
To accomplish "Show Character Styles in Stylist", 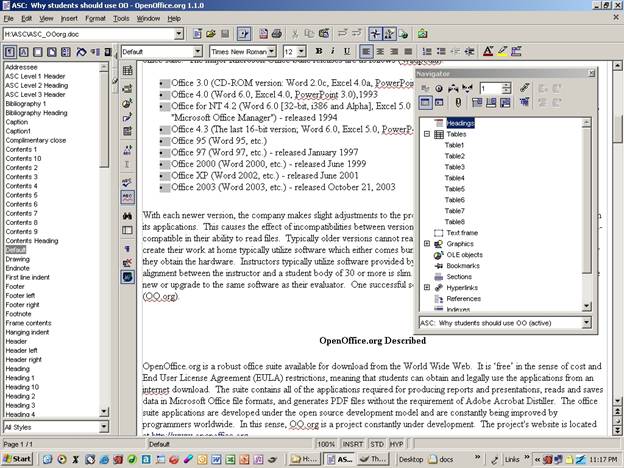I will click(24, 52).
